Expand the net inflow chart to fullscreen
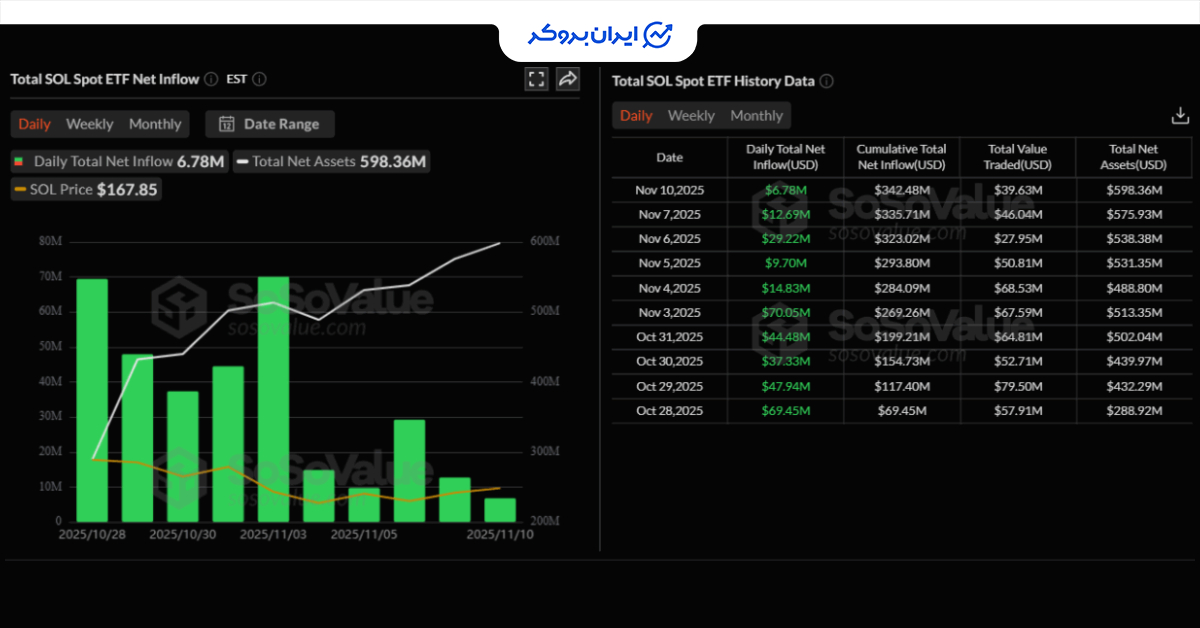The height and width of the screenshot is (628, 1200). 537,79
